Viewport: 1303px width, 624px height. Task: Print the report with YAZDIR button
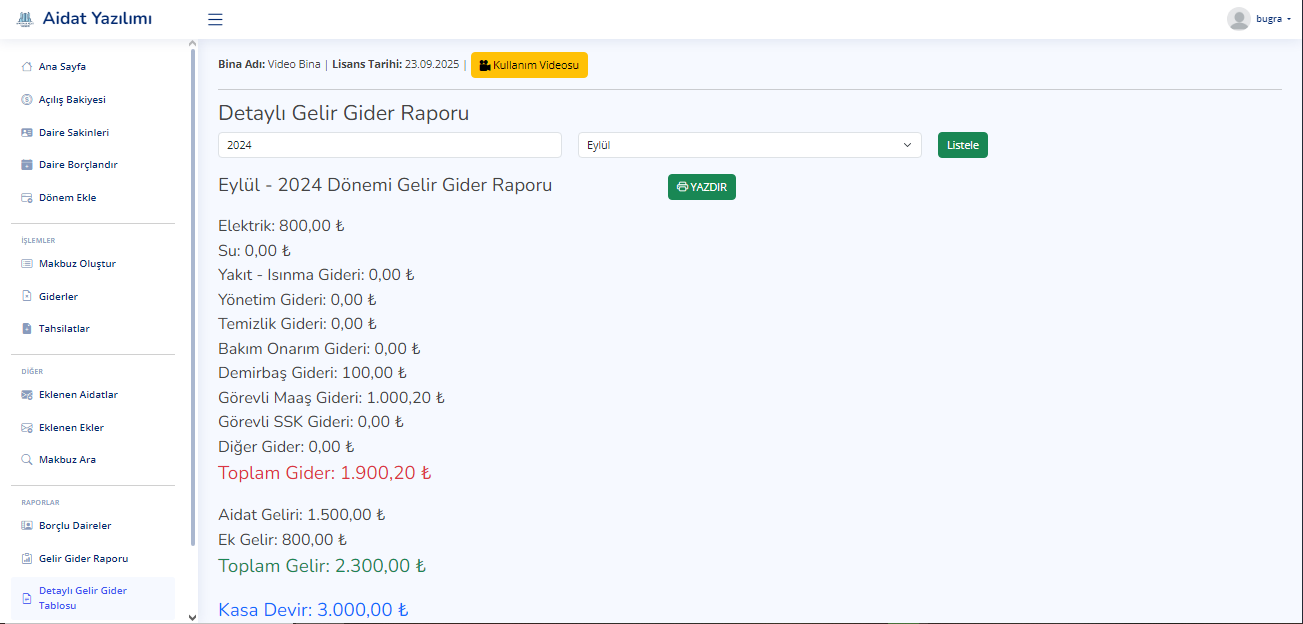click(x=701, y=187)
